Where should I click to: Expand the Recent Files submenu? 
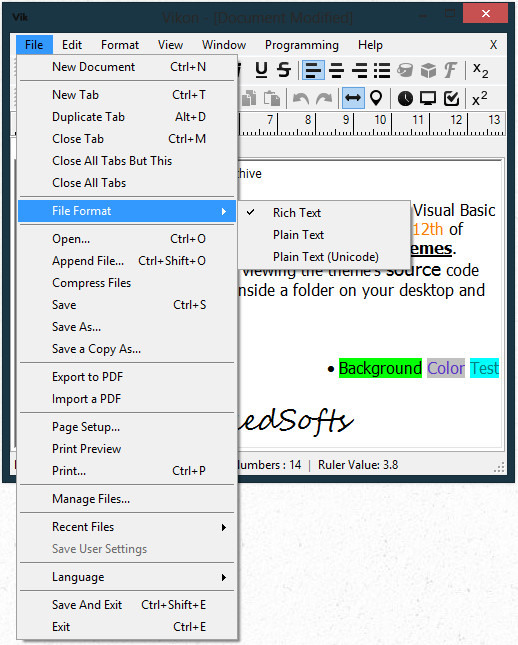tap(127, 527)
